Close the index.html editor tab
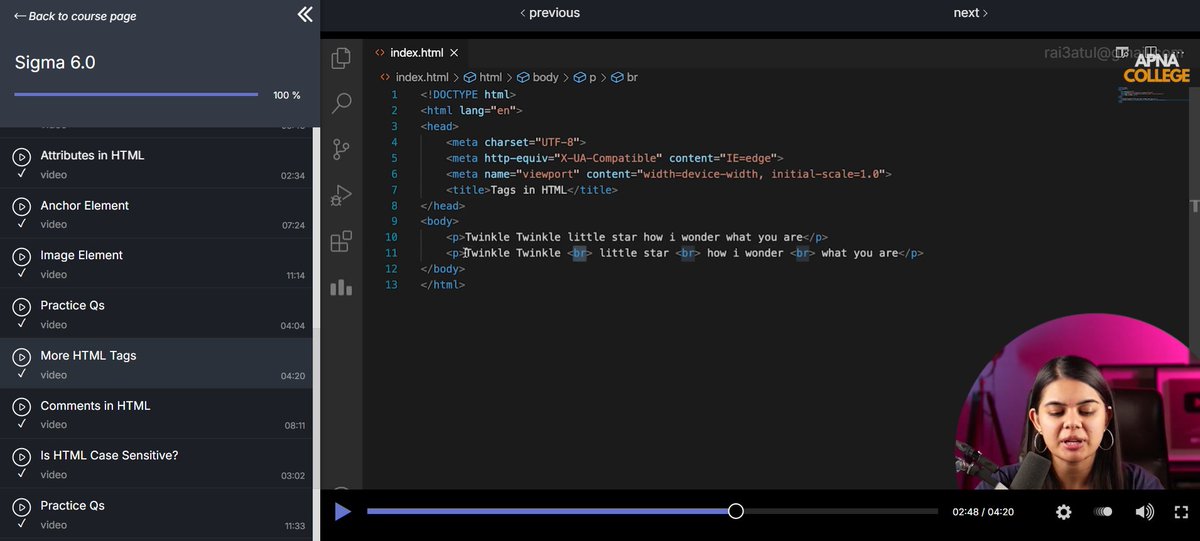This screenshot has height=541, width=1200. (454, 53)
